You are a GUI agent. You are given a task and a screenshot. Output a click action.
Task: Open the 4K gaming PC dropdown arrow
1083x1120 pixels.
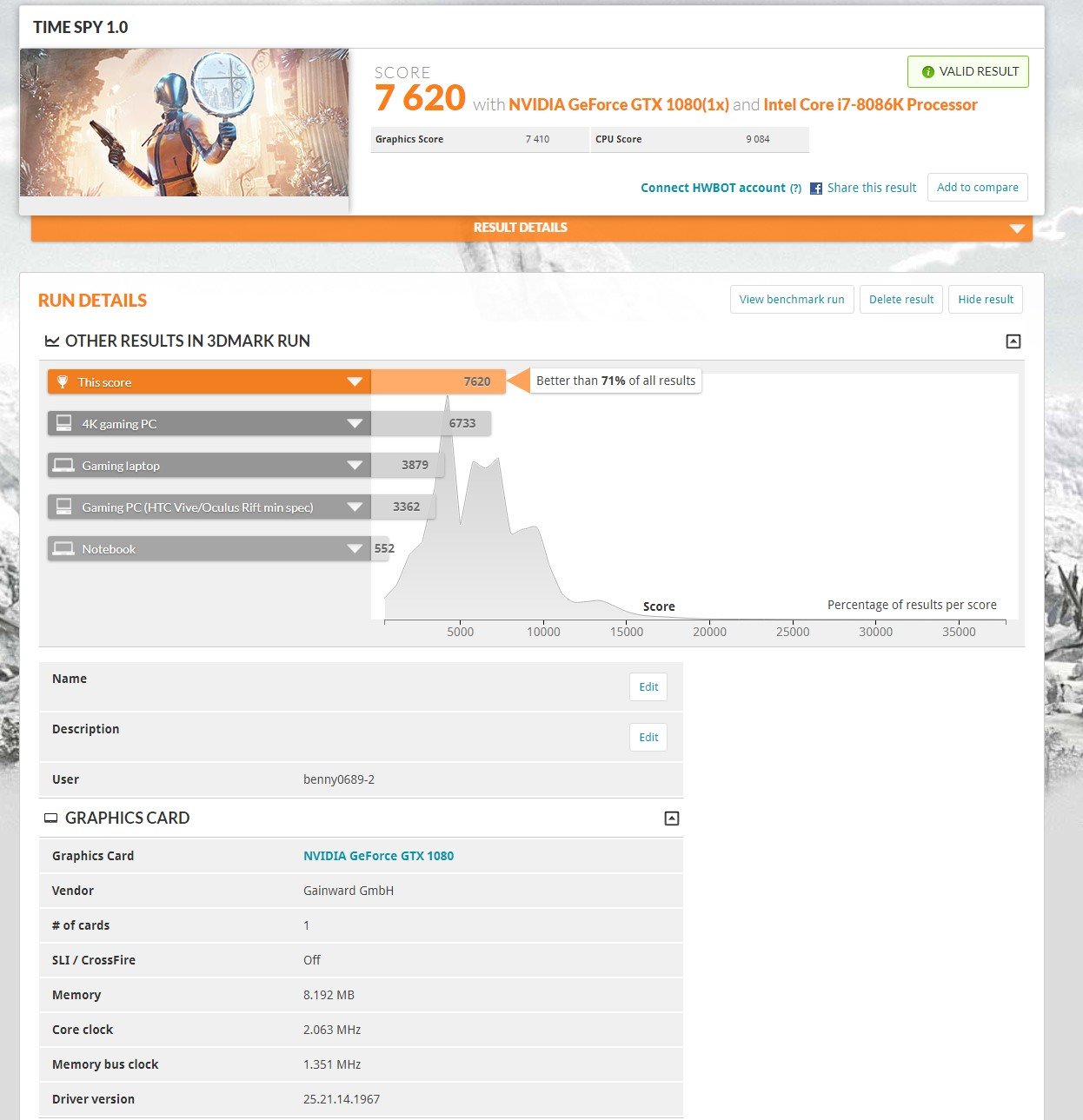click(x=355, y=424)
